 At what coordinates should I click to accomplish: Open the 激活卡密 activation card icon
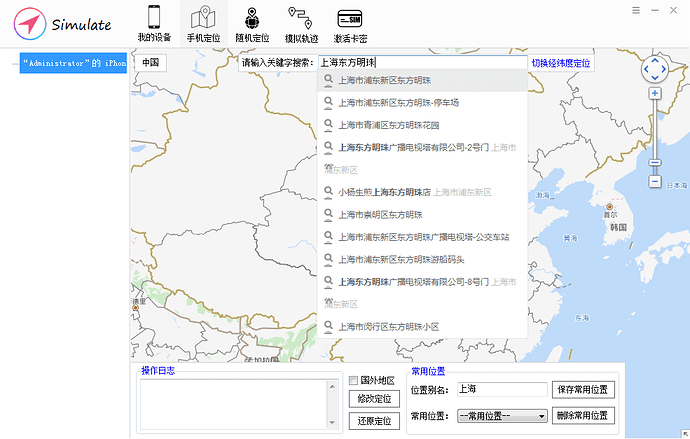tap(349, 25)
